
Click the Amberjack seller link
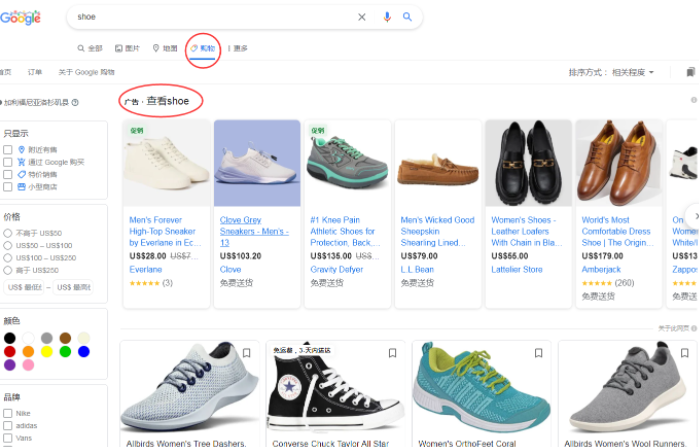click(x=601, y=270)
